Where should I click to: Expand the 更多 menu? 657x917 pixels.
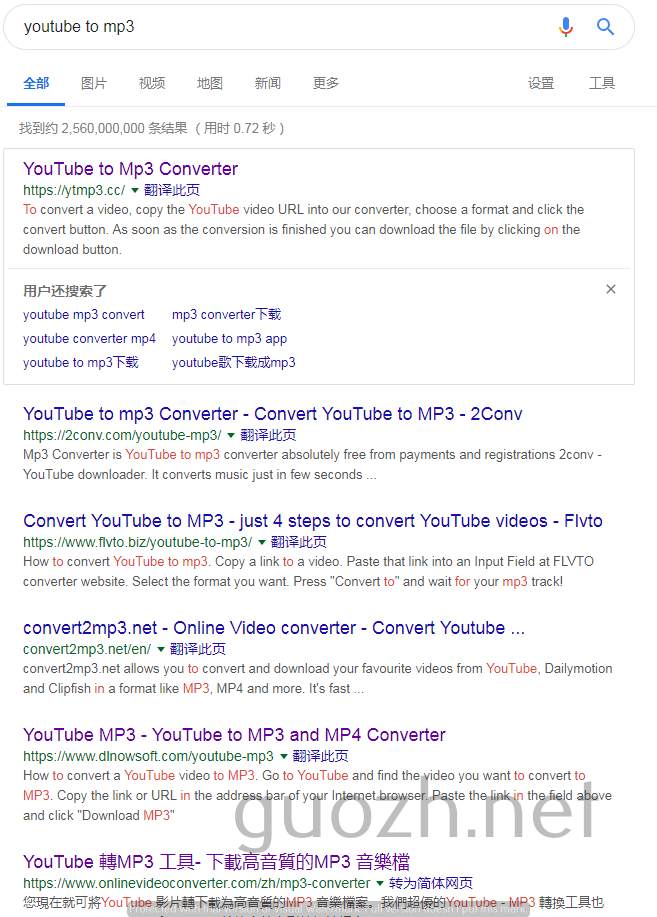pos(325,84)
